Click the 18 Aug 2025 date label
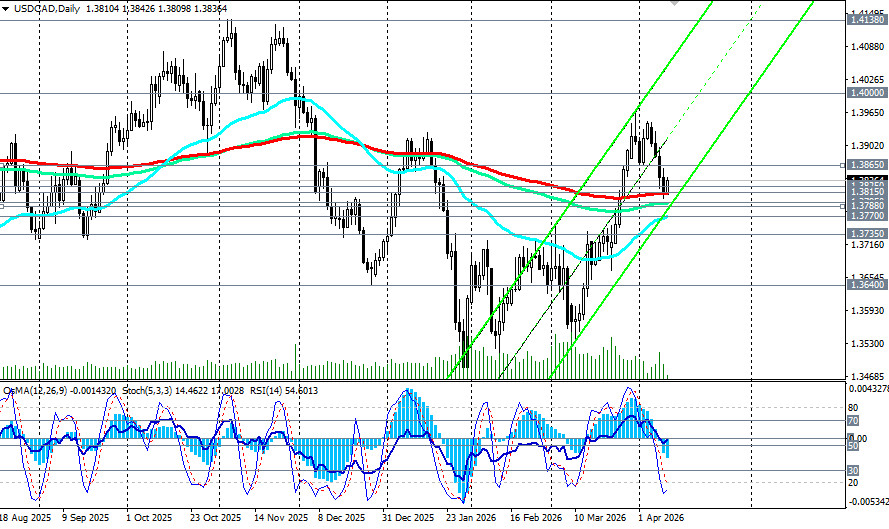Screen dimensions: 889x529 (x=25, y=518)
